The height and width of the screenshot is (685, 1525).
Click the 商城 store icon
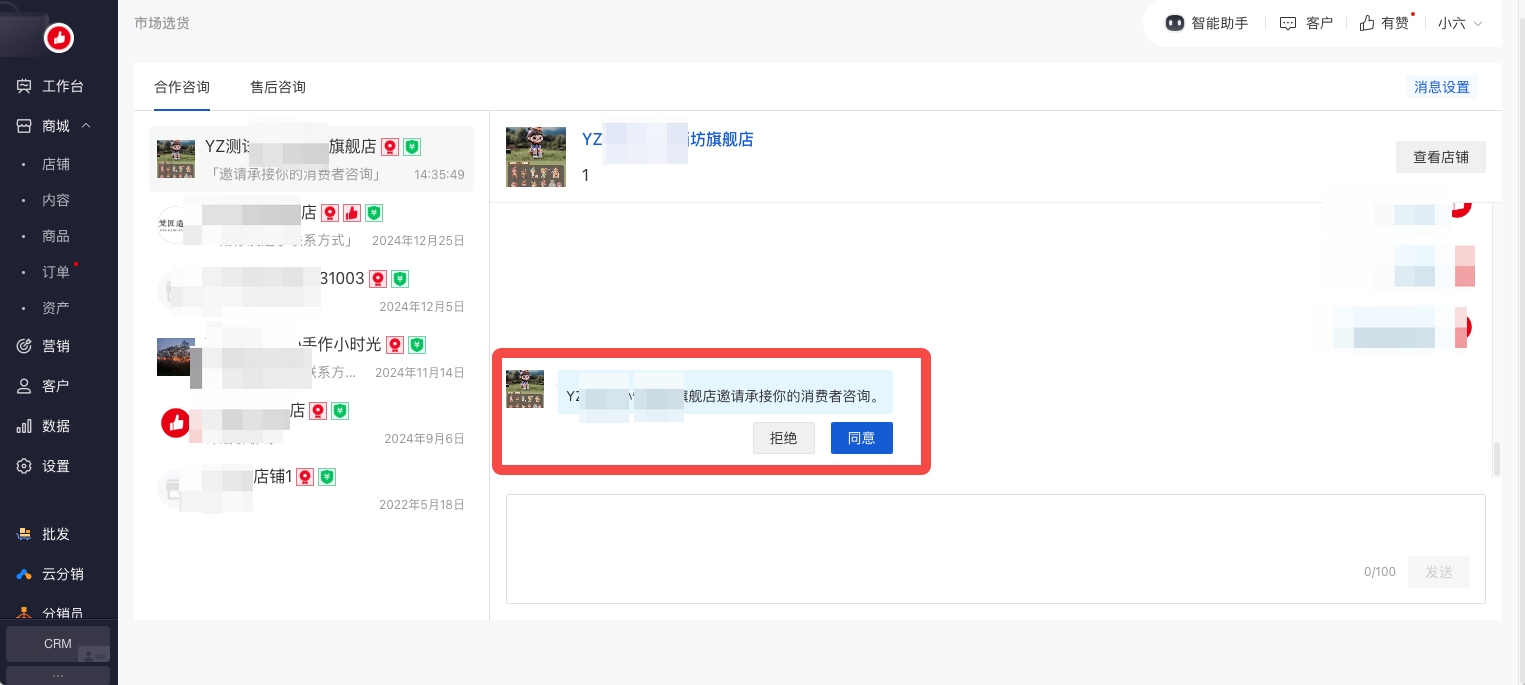(x=25, y=126)
